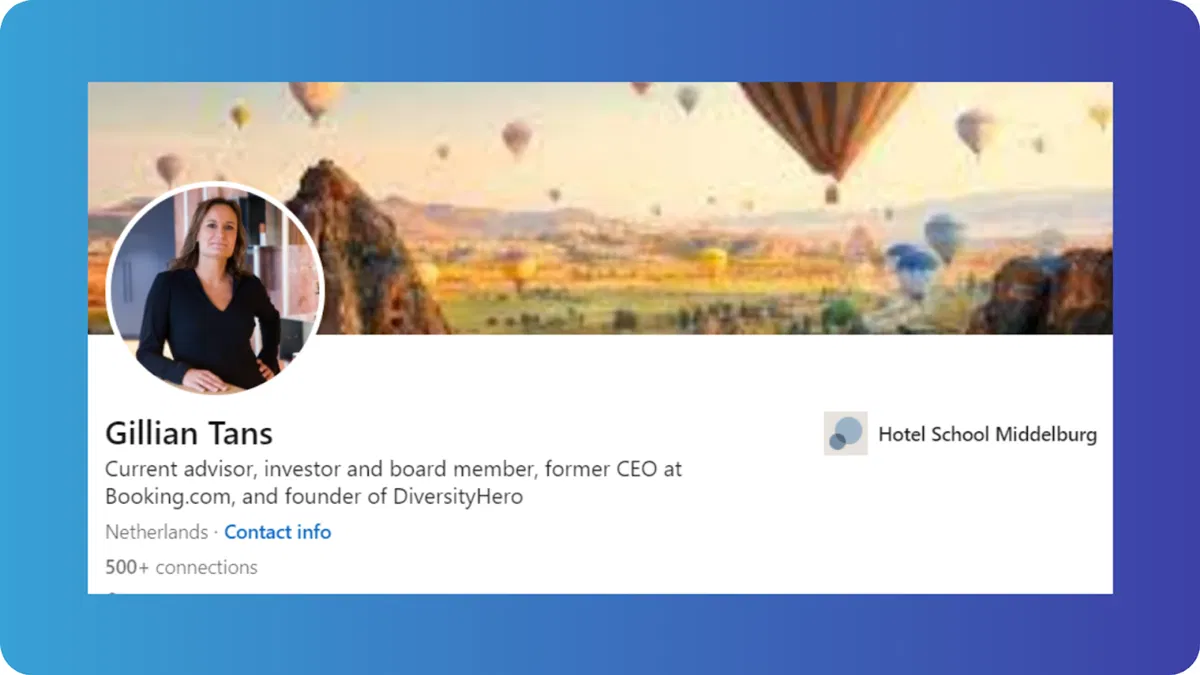Image resolution: width=1200 pixels, height=675 pixels.
Task: View the 500+ connections count
Action: (x=181, y=567)
